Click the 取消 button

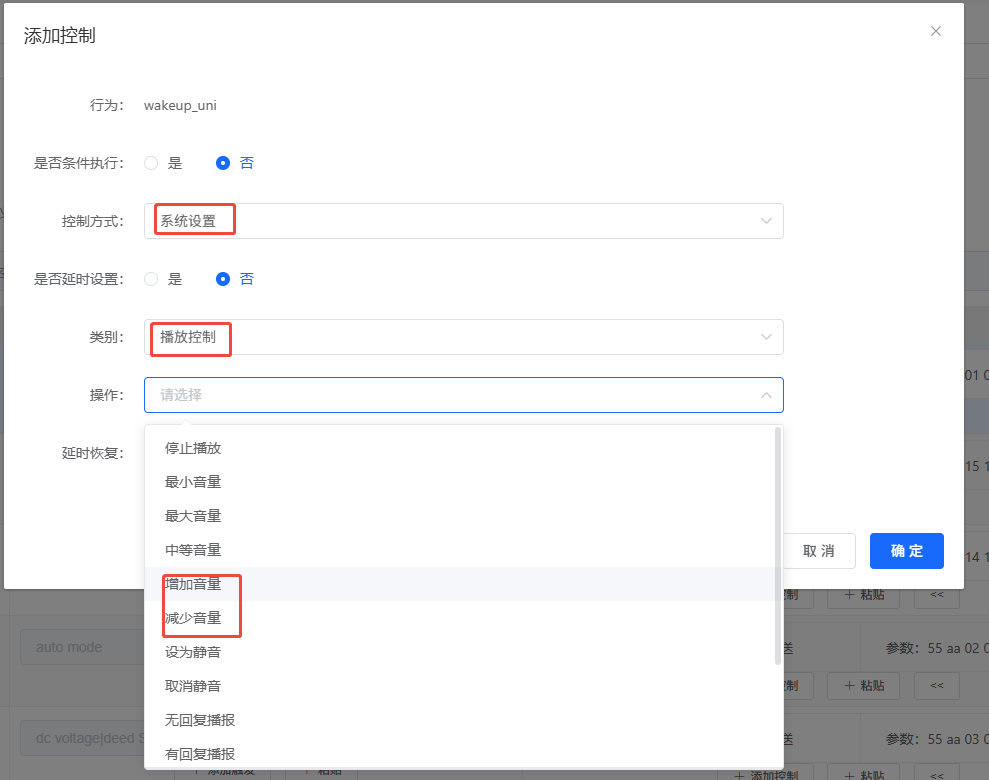coord(819,551)
